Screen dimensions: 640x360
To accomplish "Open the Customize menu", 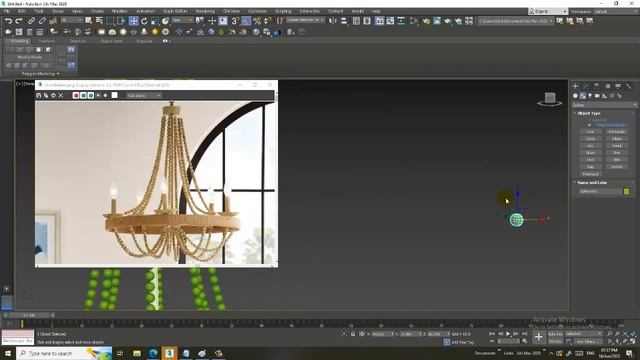I will tap(257, 11).
